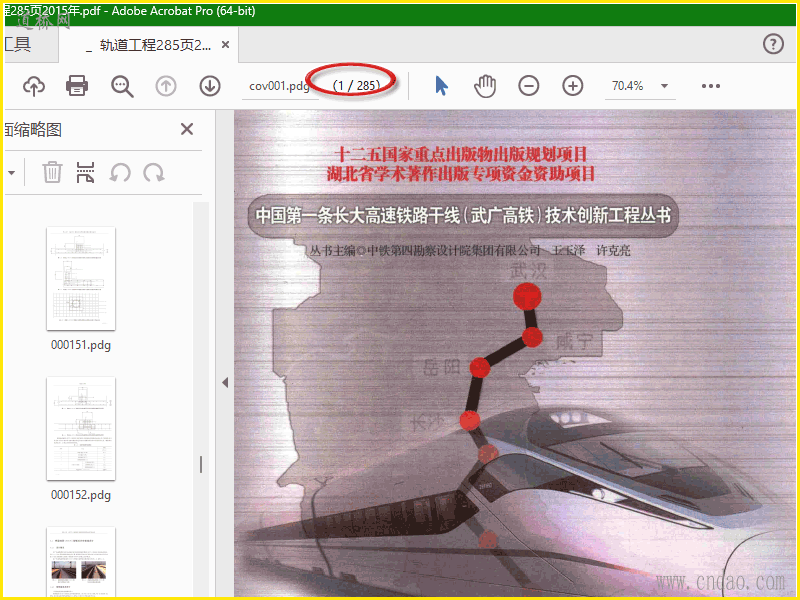
Task: Rotate page counterclockwise
Action: tap(120, 173)
